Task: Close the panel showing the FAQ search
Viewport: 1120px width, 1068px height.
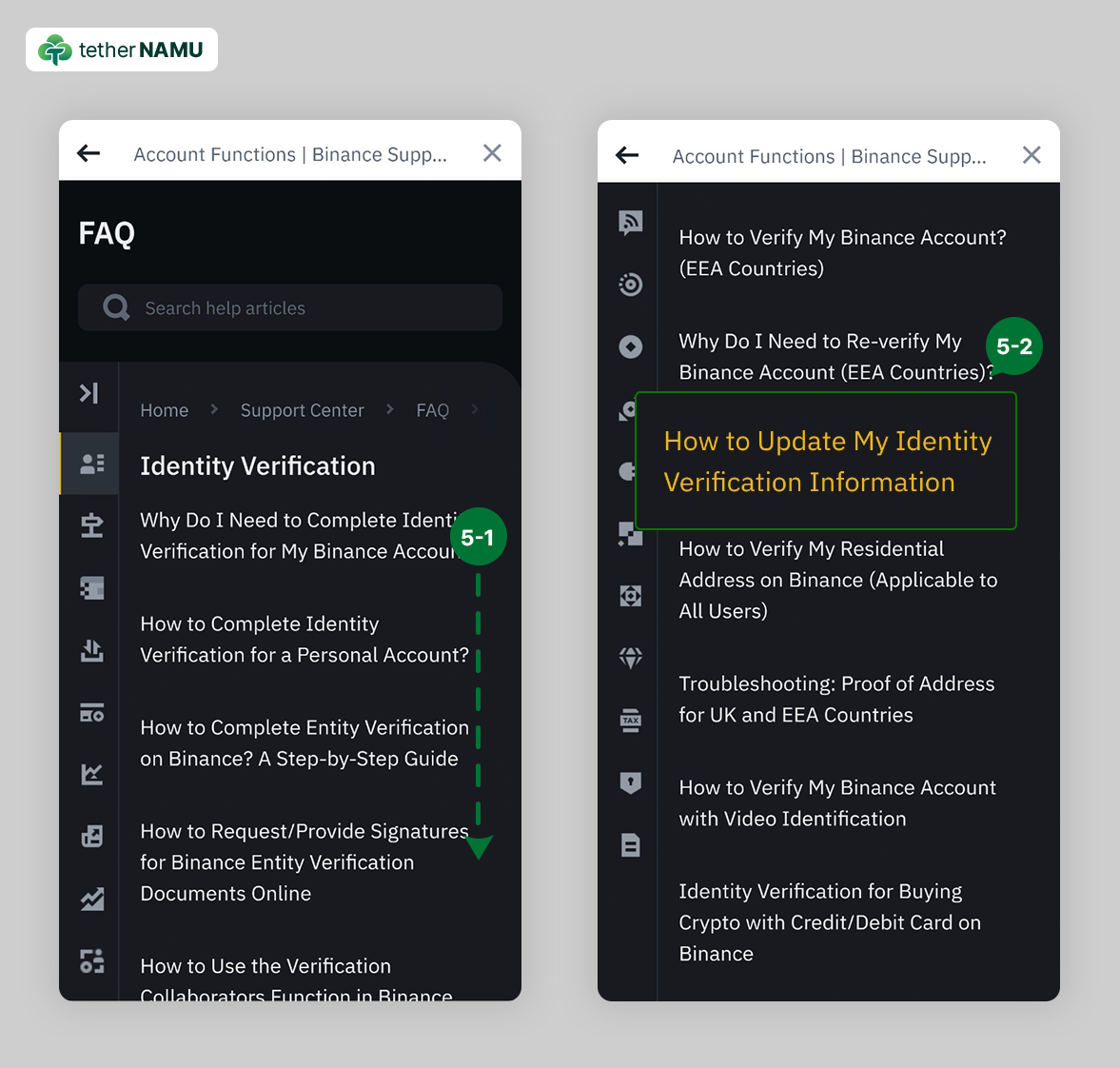Action: [492, 153]
